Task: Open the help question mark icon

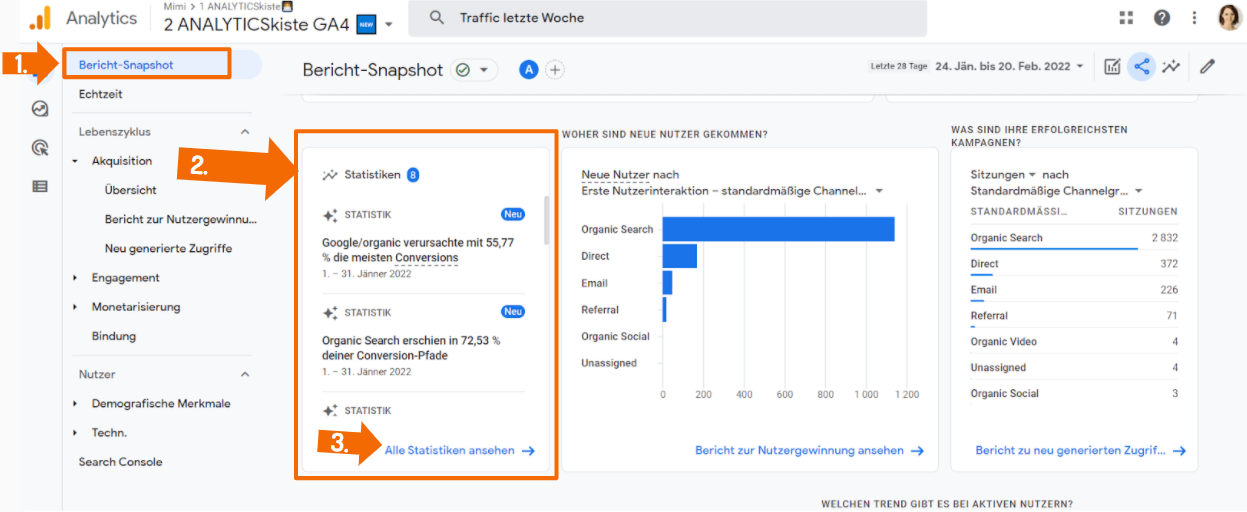Action: coord(1162,18)
